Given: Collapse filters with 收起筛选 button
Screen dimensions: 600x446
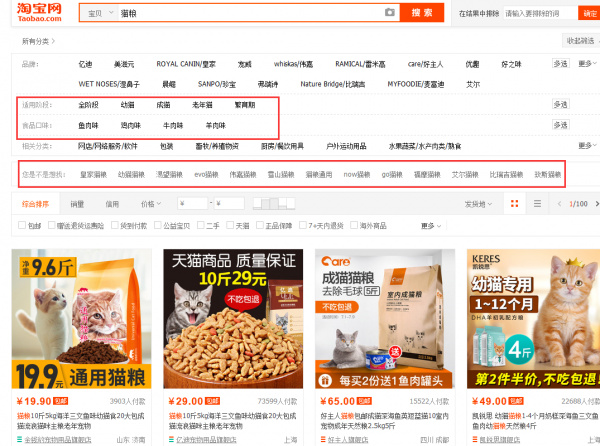Looking at the screenshot, I should (x=581, y=41).
